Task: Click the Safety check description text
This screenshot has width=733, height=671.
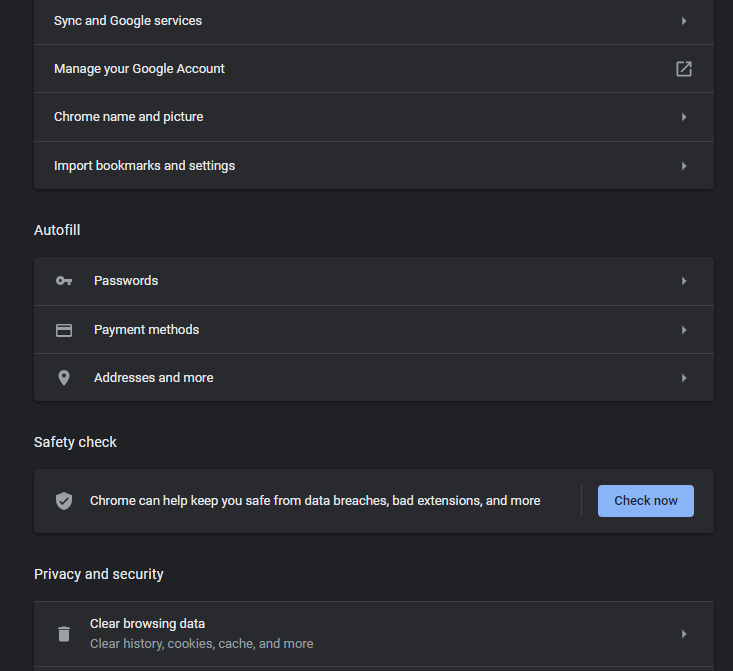Action: [x=315, y=501]
